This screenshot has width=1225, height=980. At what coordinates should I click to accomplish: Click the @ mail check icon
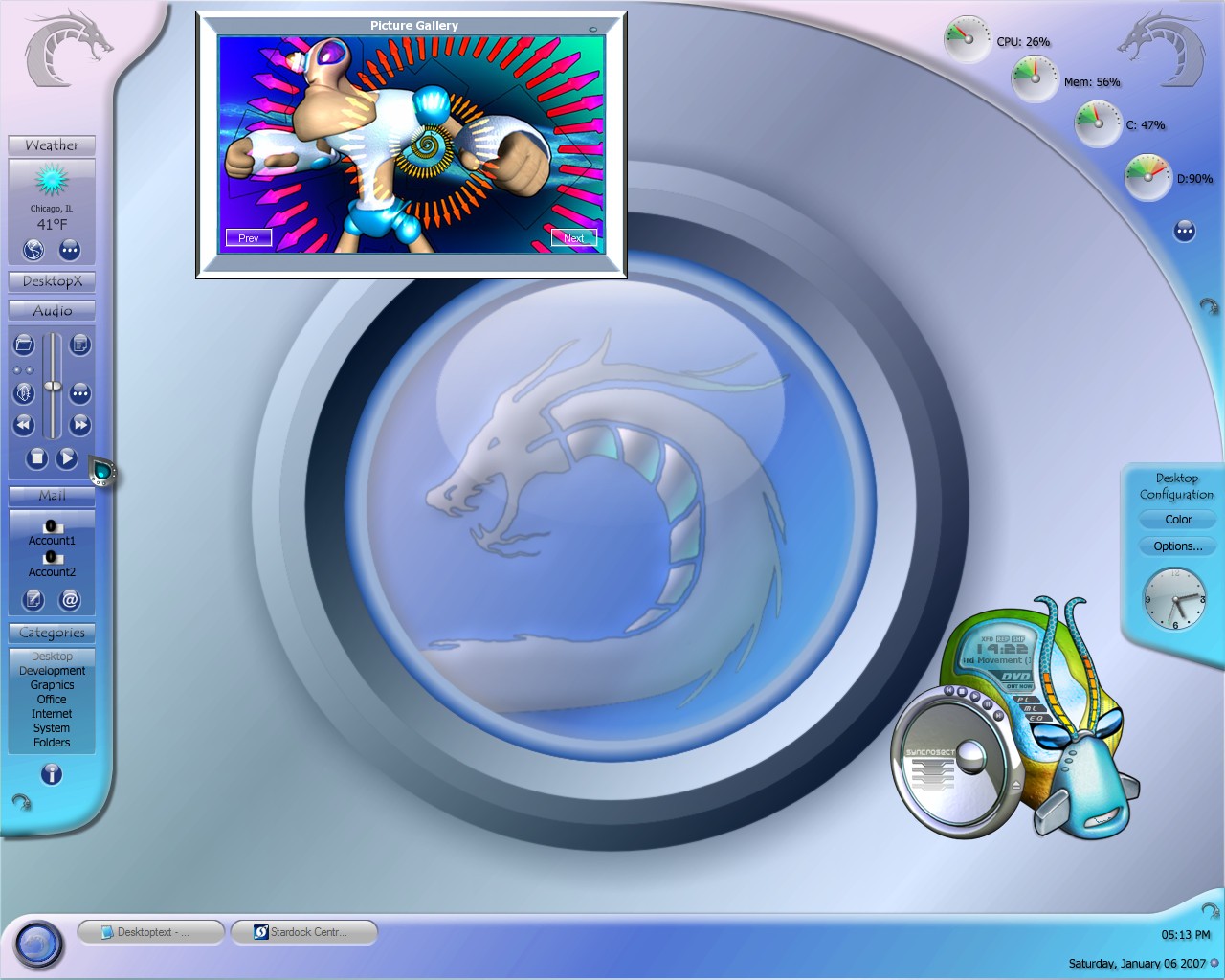pyautogui.click(x=69, y=600)
